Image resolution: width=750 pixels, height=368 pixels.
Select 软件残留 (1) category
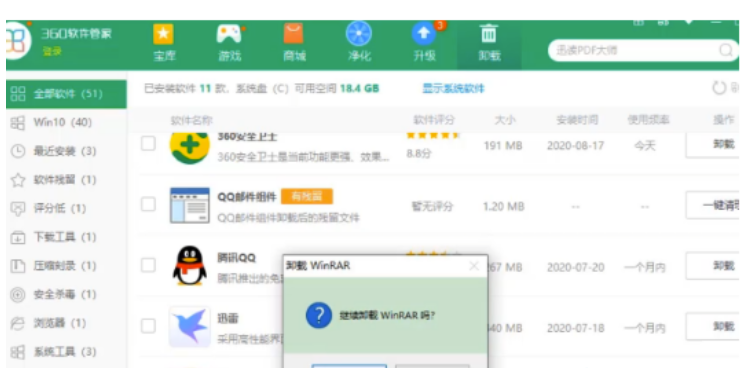pos(66,180)
